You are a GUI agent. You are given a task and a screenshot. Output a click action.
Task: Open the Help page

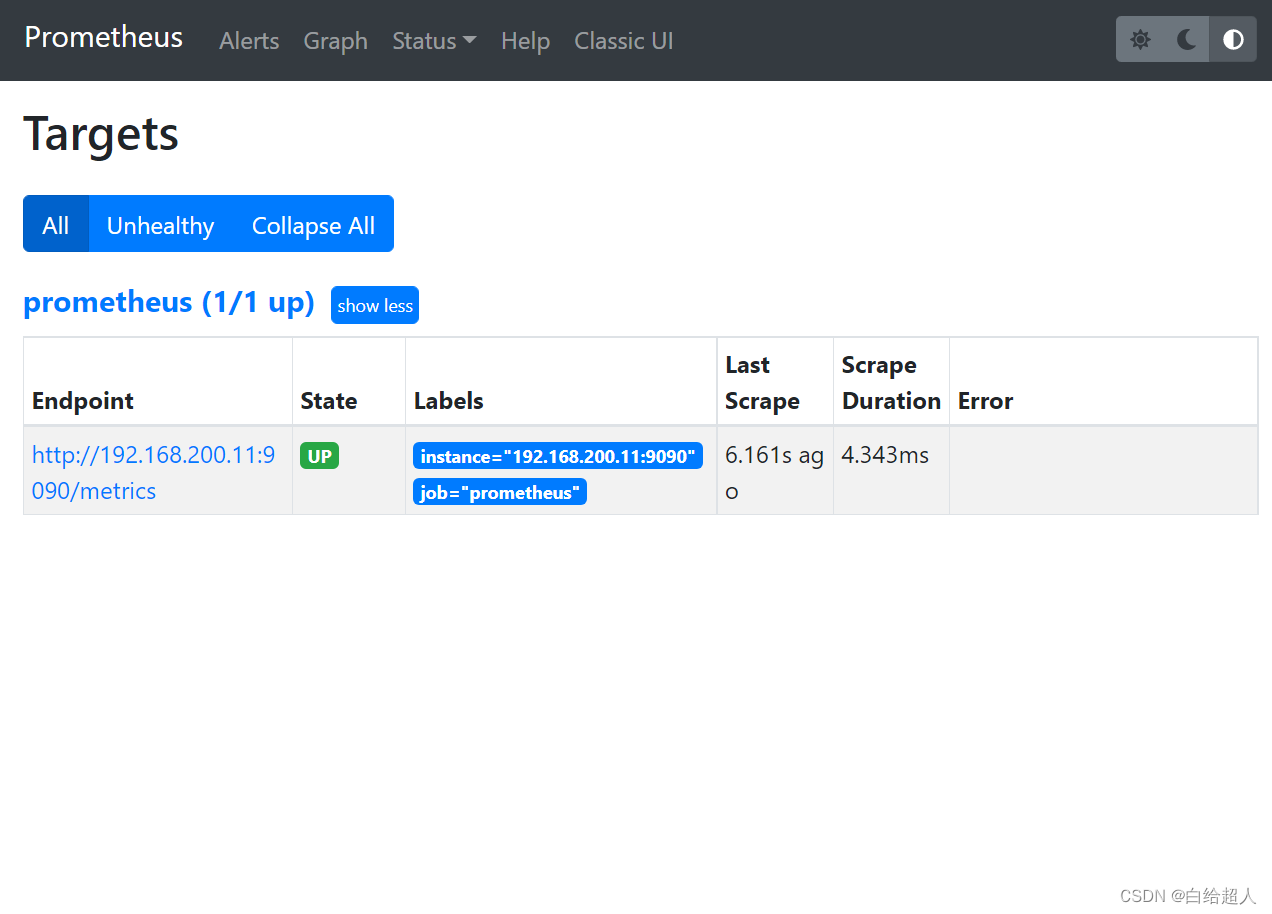pos(525,41)
